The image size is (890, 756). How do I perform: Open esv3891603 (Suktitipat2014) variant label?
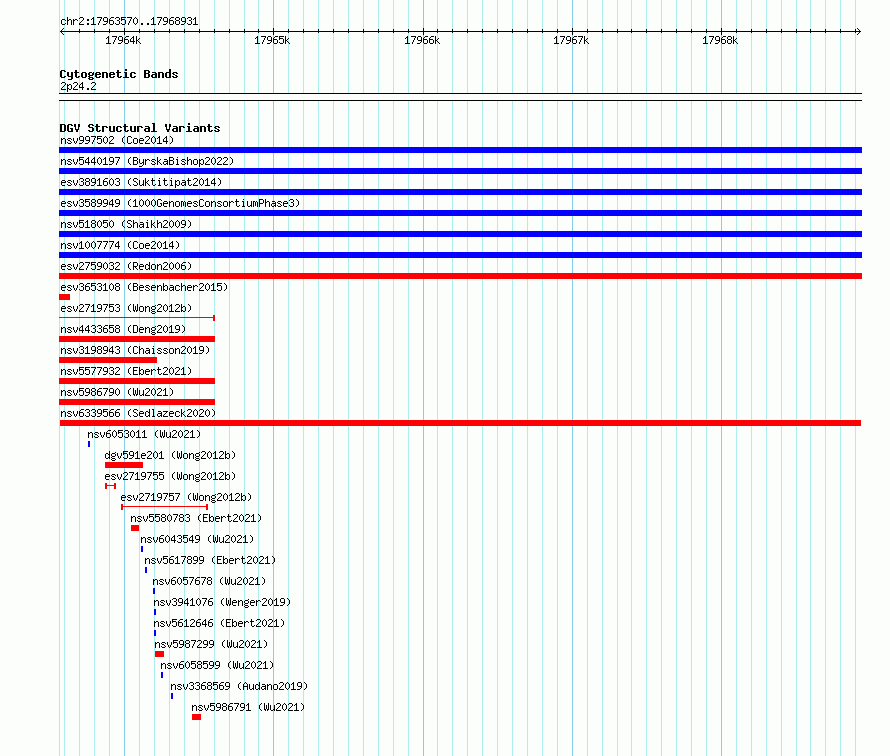pos(141,182)
